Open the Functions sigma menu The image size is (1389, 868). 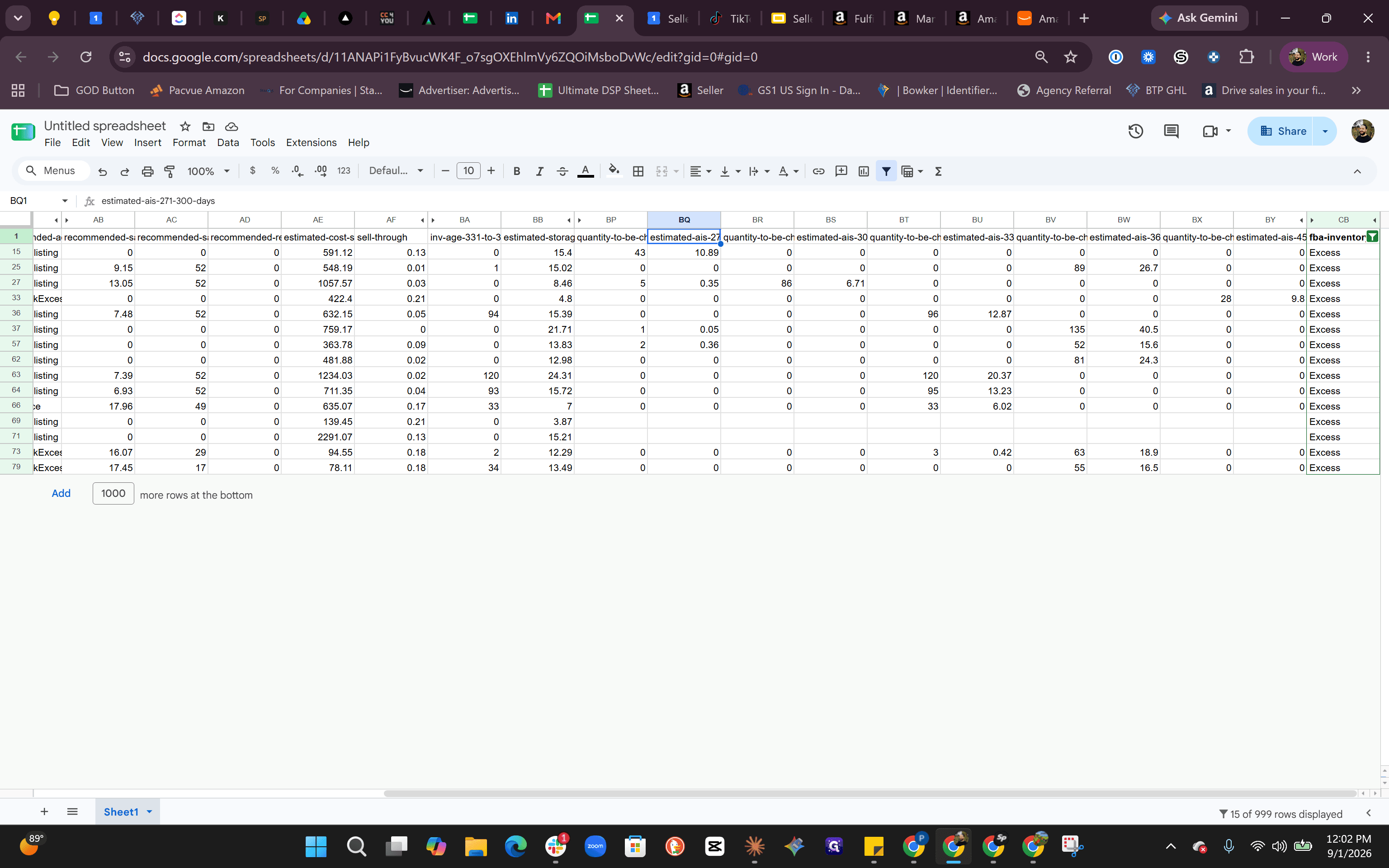(939, 171)
